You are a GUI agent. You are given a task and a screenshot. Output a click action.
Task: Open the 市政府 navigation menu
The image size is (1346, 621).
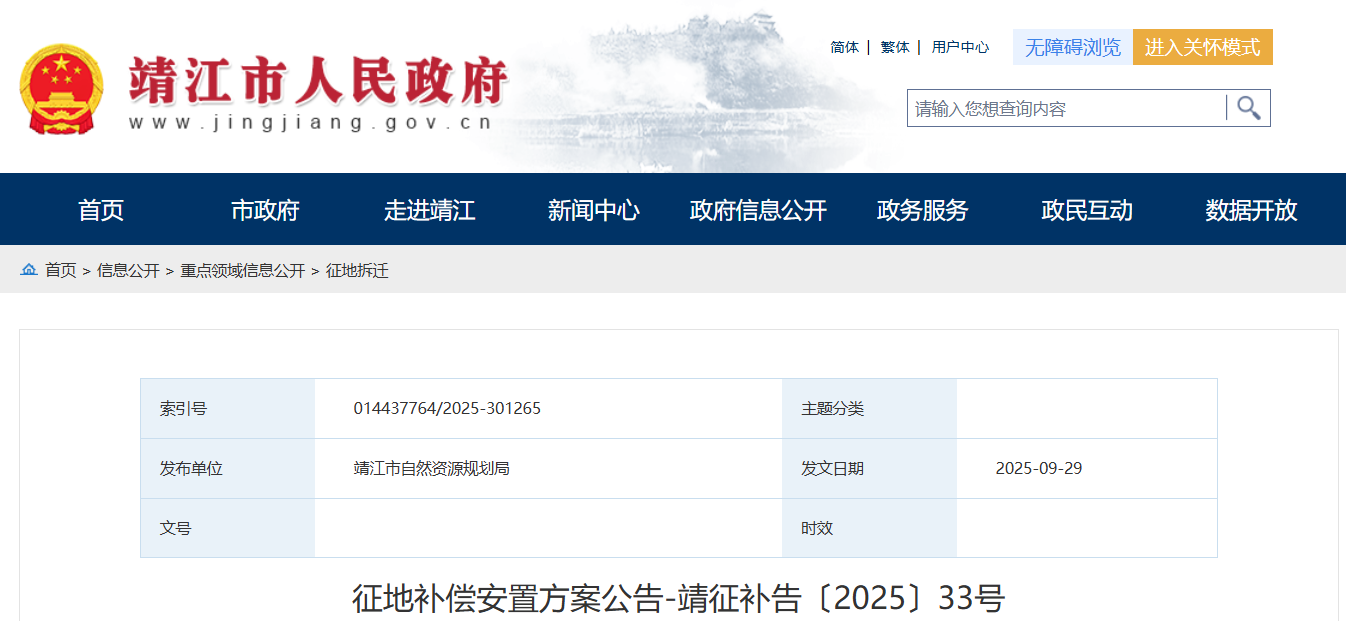pos(265,210)
